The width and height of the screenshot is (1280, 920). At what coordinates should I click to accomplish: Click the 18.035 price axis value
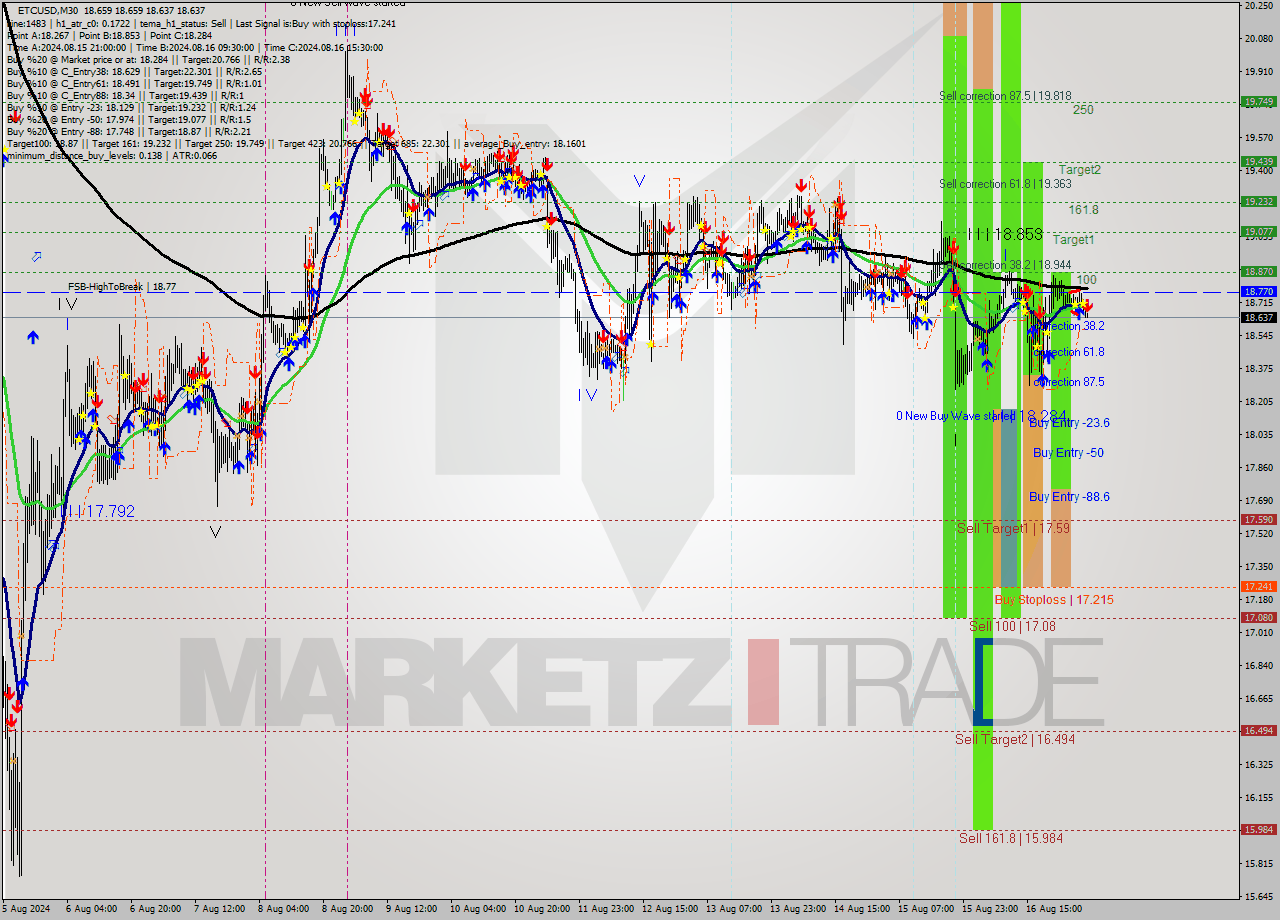coord(1258,435)
